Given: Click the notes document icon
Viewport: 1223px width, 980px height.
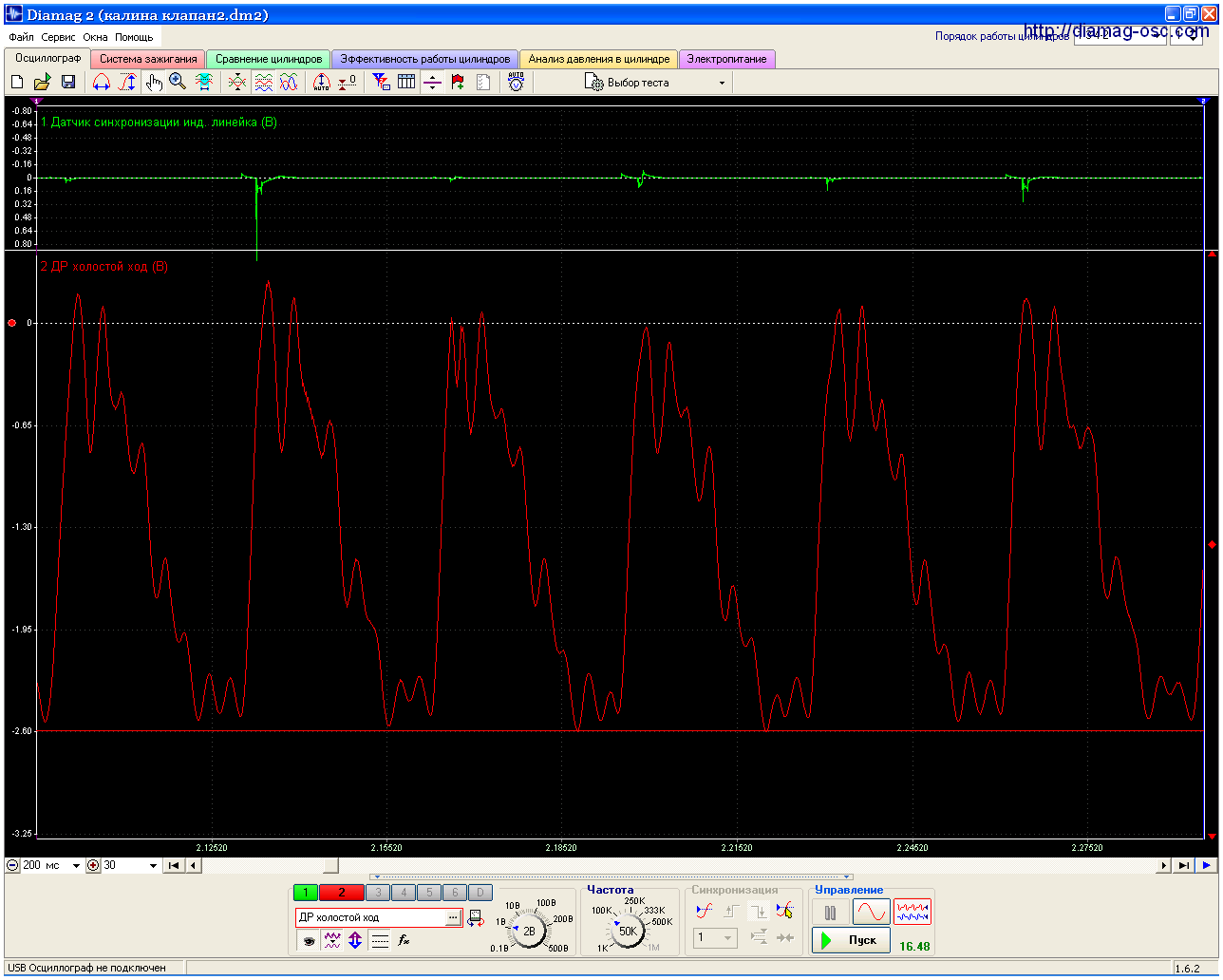Looking at the screenshot, I should [x=483, y=83].
